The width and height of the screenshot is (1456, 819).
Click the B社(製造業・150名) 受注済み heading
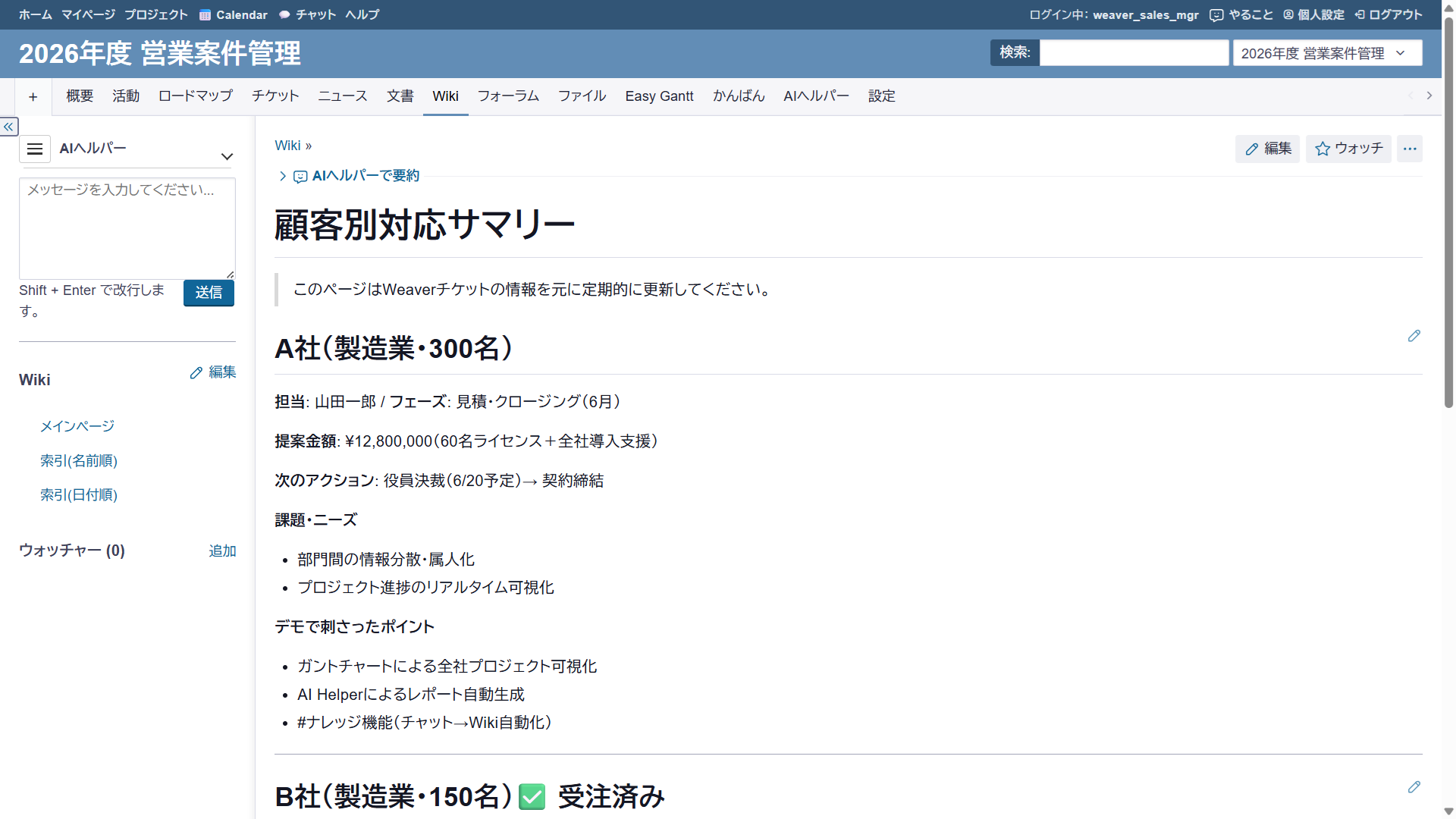469,796
